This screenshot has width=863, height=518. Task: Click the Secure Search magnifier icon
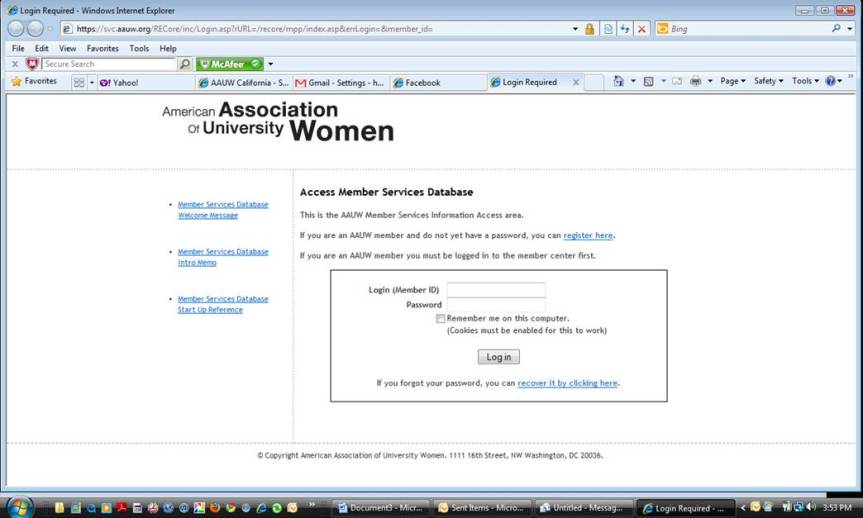(x=184, y=64)
